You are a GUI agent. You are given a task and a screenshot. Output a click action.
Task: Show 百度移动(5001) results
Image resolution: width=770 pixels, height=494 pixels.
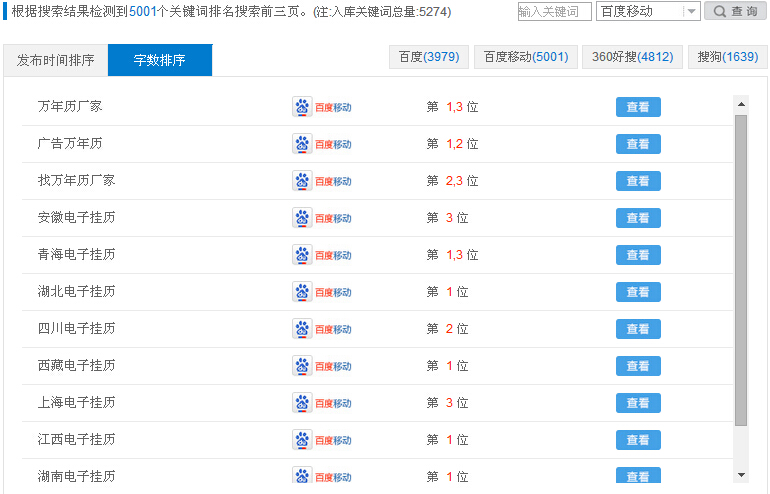tap(525, 57)
